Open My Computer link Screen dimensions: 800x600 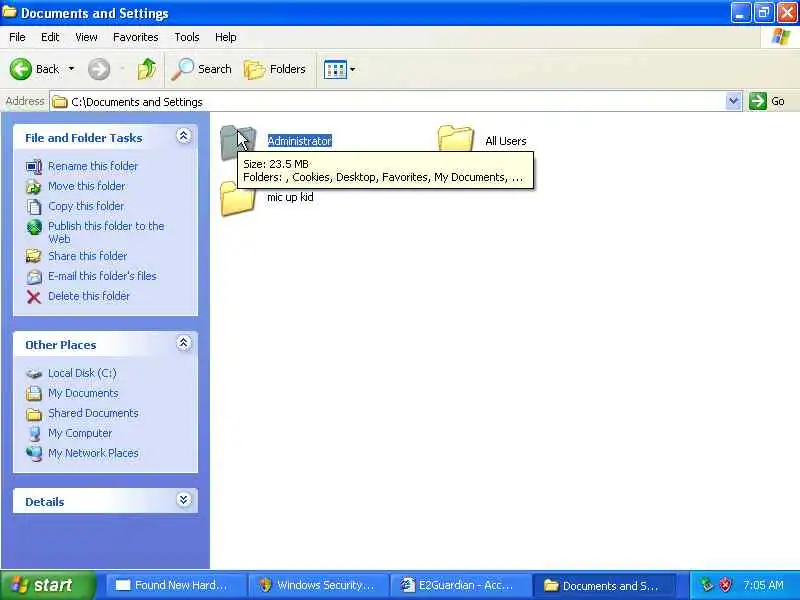(80, 433)
